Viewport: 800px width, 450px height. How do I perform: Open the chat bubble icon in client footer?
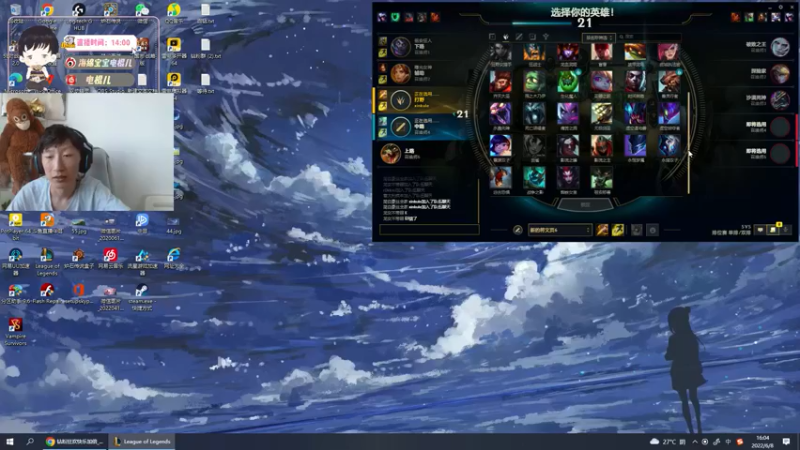760,230
